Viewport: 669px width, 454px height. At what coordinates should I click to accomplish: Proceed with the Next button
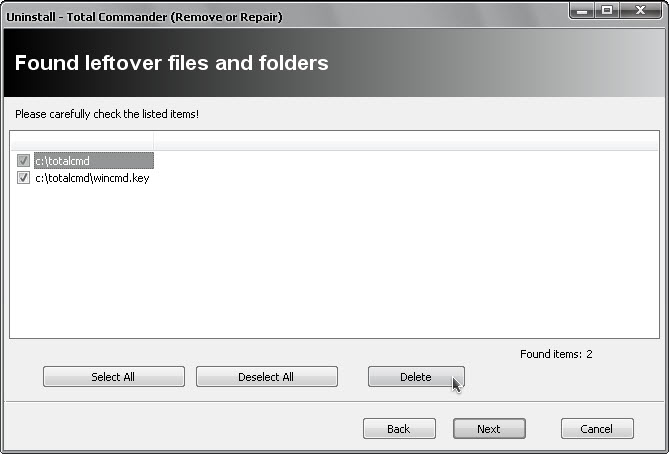[488, 429]
